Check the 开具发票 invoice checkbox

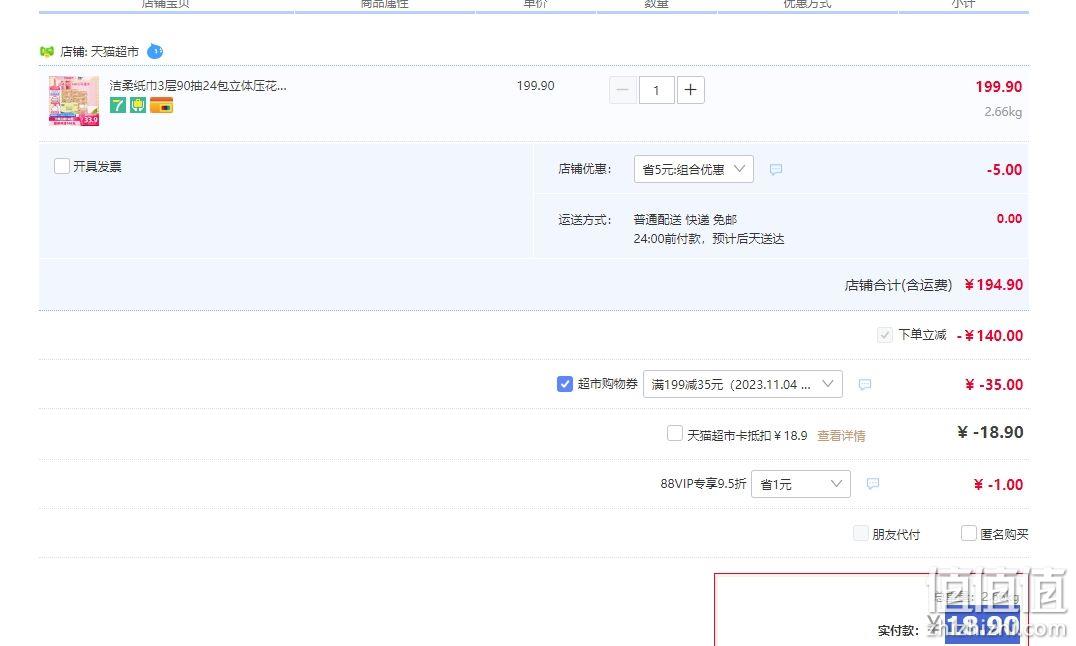62,166
